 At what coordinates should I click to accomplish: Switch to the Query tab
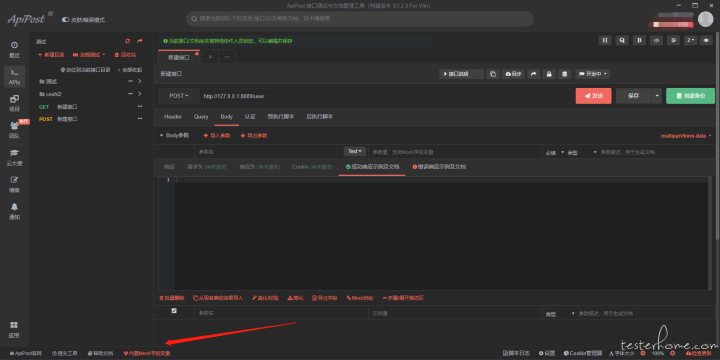pos(201,117)
